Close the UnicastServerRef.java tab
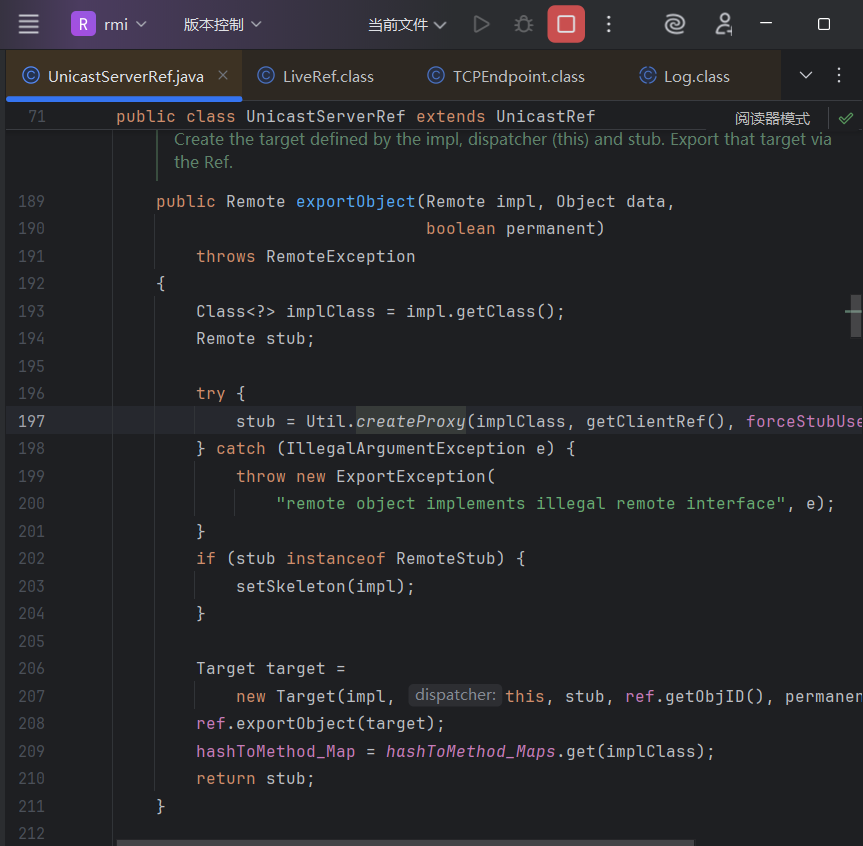 [x=223, y=75]
